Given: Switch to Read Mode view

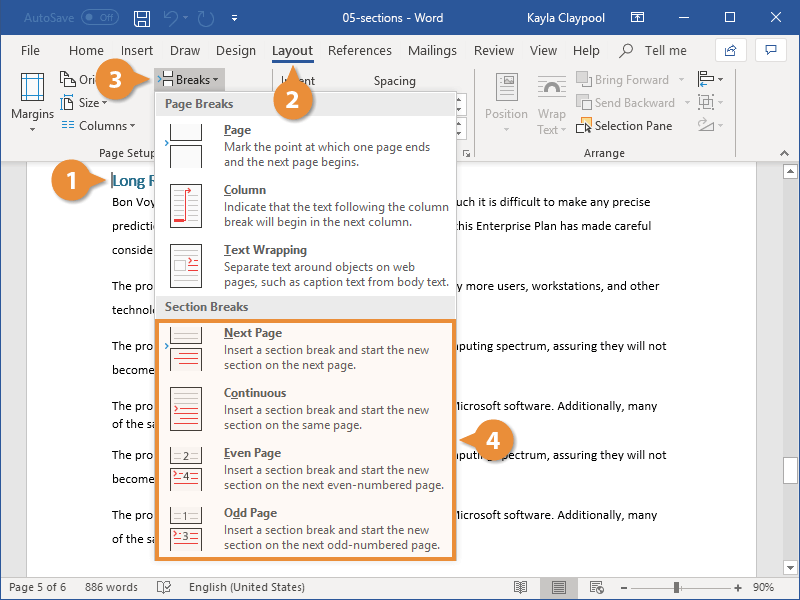Looking at the screenshot, I should click(521, 587).
